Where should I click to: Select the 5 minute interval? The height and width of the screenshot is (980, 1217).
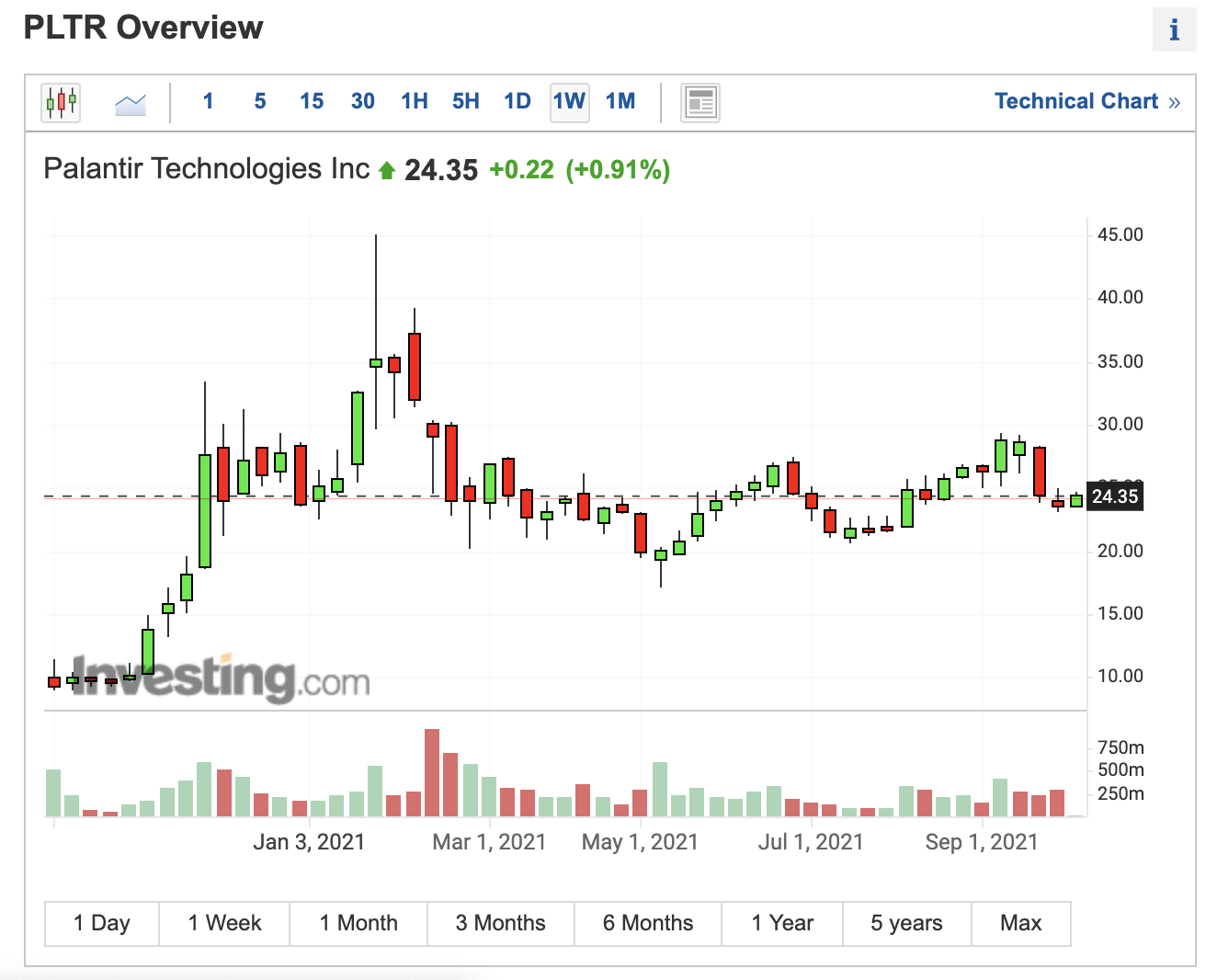point(260,101)
